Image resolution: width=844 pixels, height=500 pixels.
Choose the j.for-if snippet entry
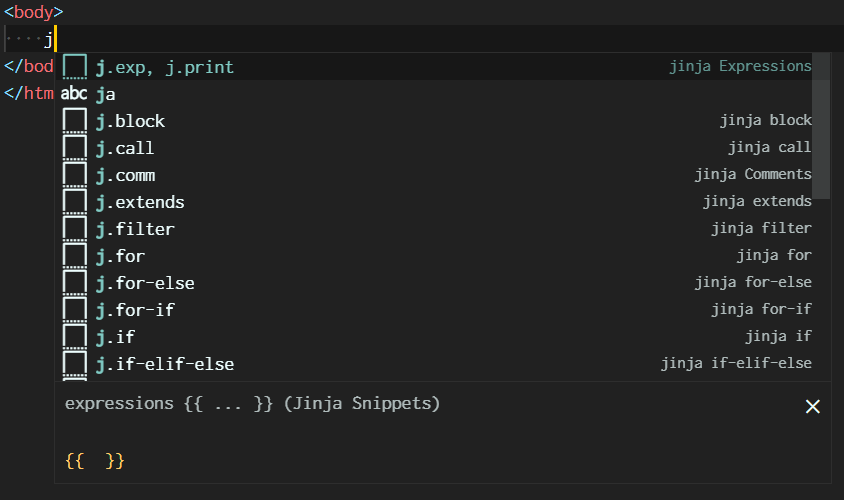tap(135, 310)
